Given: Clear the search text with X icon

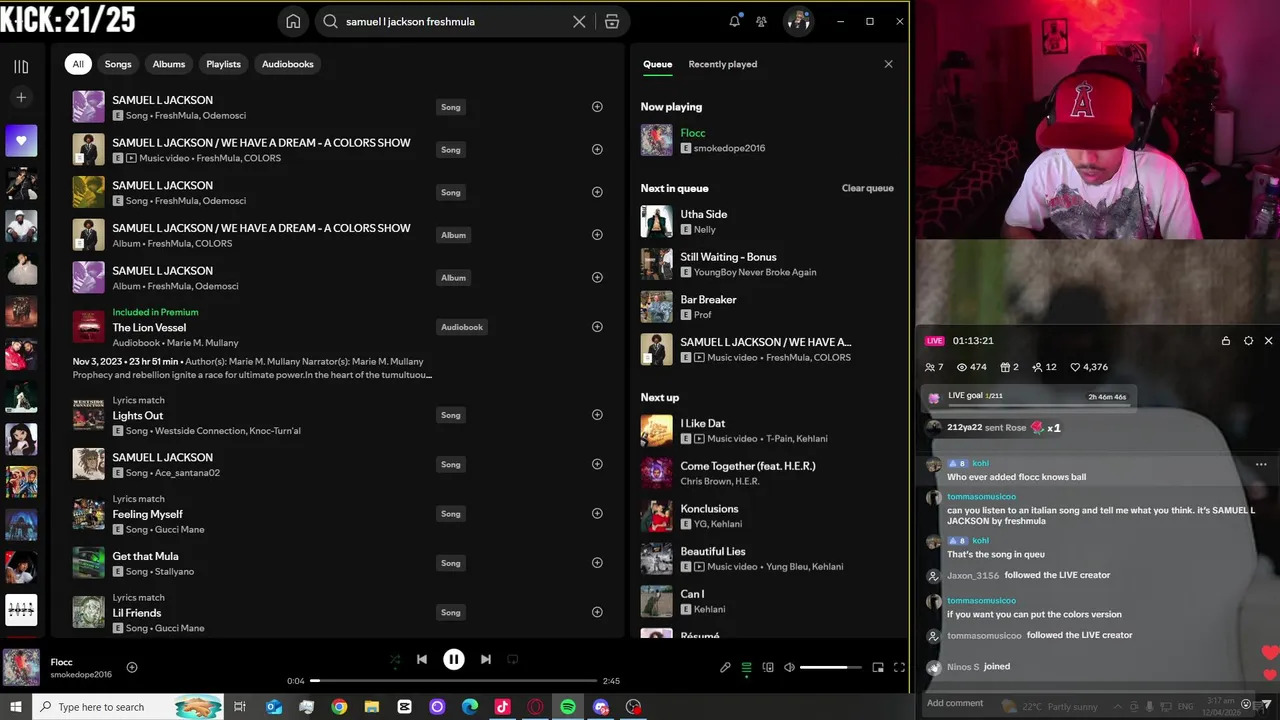Looking at the screenshot, I should [579, 21].
